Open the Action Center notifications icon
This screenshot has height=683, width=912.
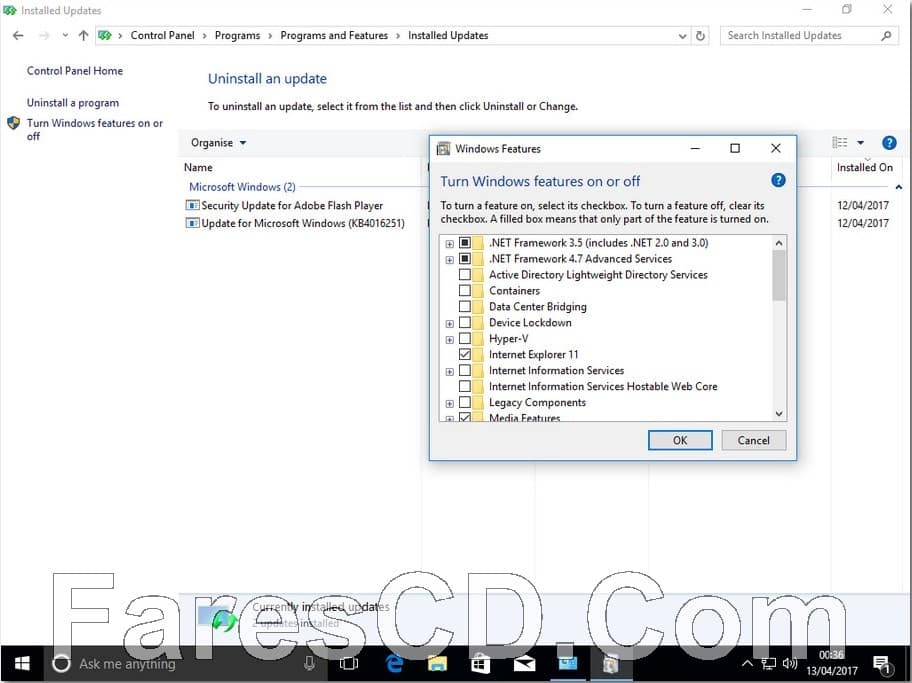click(881, 664)
